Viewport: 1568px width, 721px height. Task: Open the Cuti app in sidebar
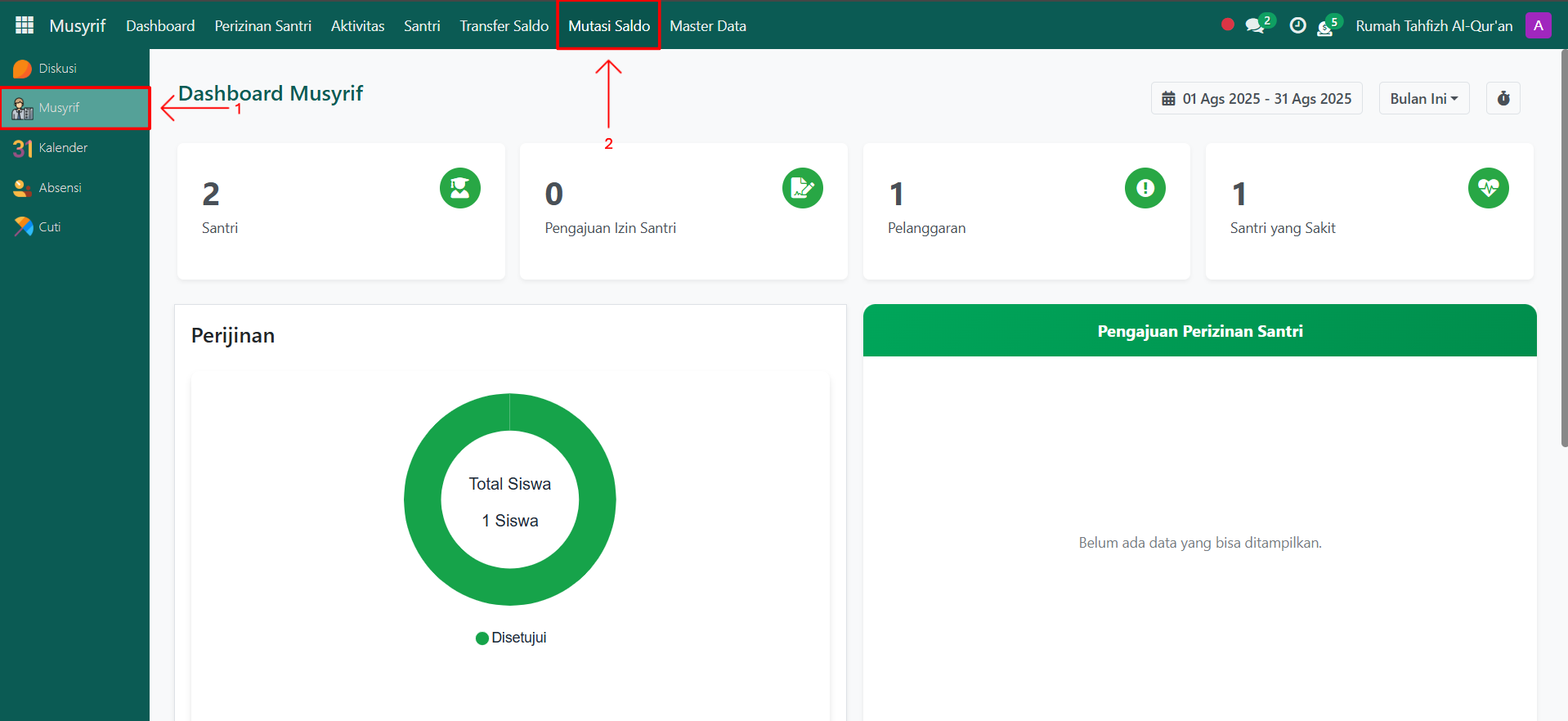[49, 227]
